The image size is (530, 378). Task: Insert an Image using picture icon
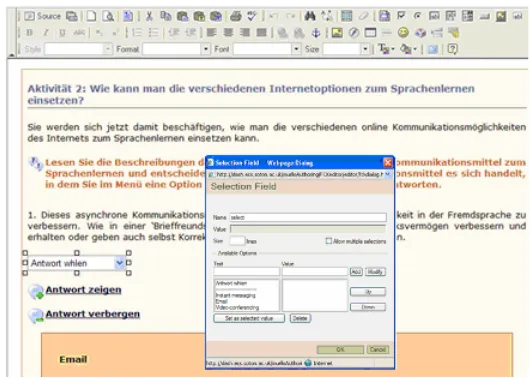337,33
